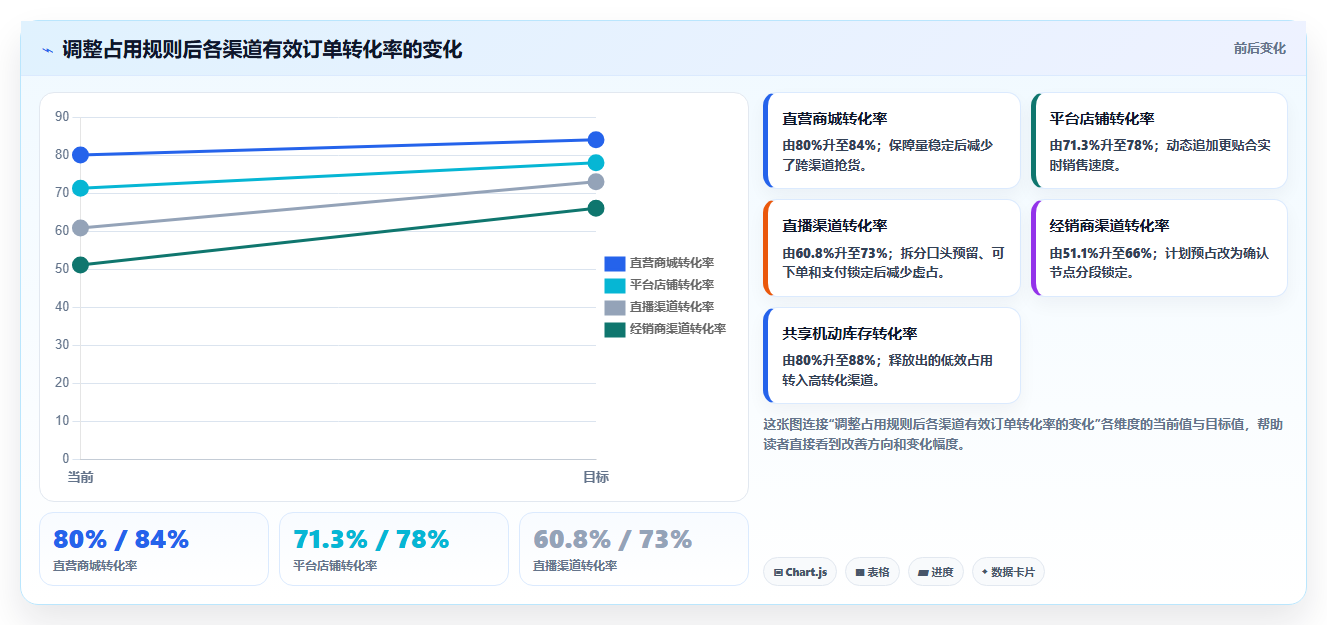1327x625 pixels.
Task: Click the 0 y-axis tick label
Action: 66,459
